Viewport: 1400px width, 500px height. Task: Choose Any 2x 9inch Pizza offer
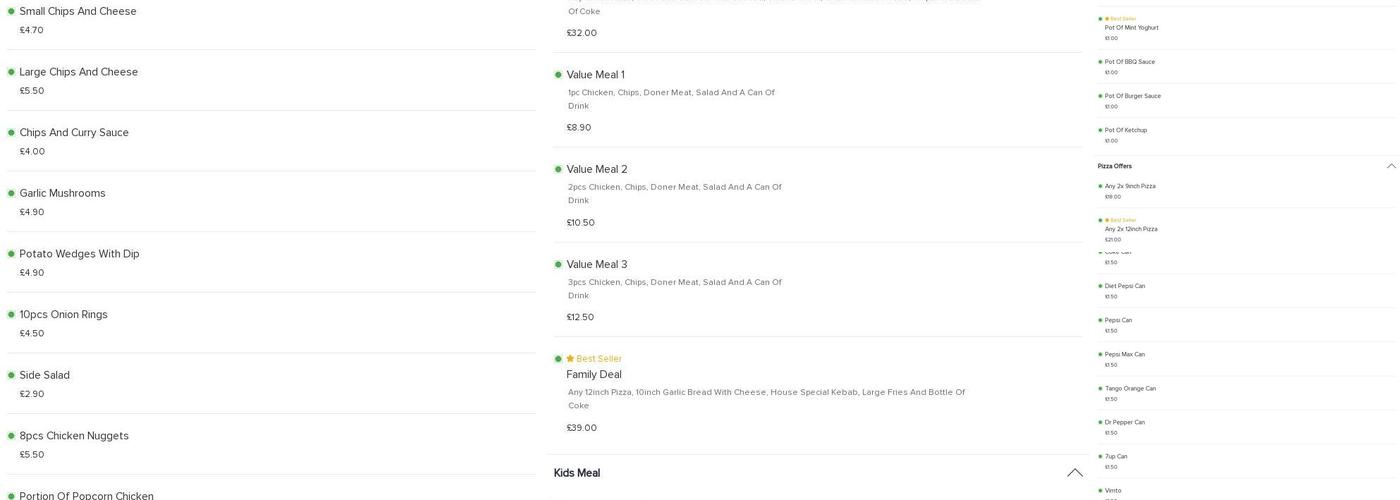tap(1130, 186)
